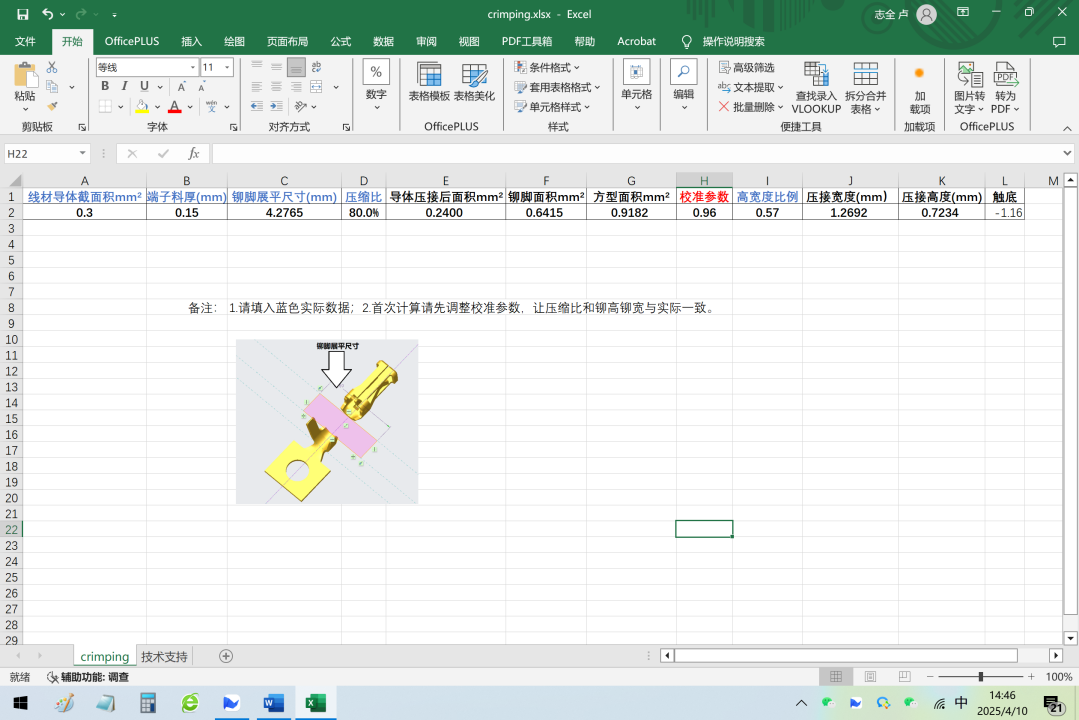Open the calculator icon in taskbar
The height and width of the screenshot is (720, 1079).
point(147,703)
